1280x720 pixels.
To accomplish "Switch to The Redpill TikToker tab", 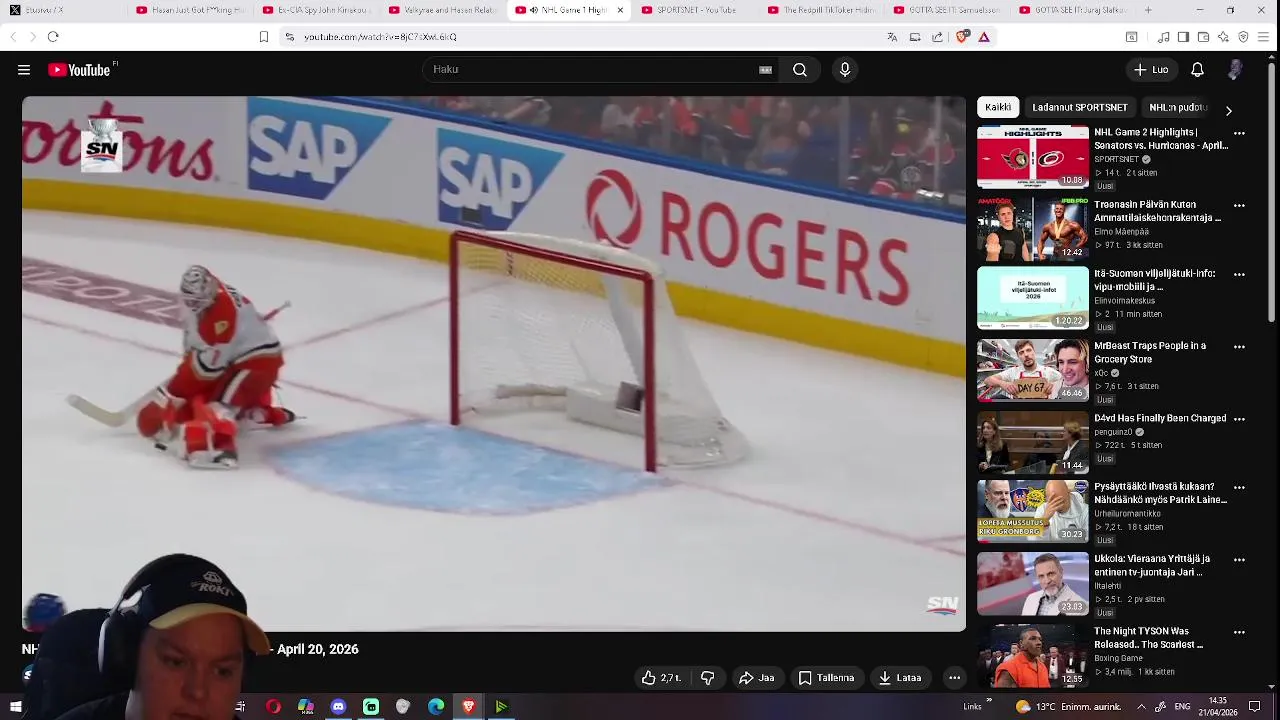I will pos(821,10).
